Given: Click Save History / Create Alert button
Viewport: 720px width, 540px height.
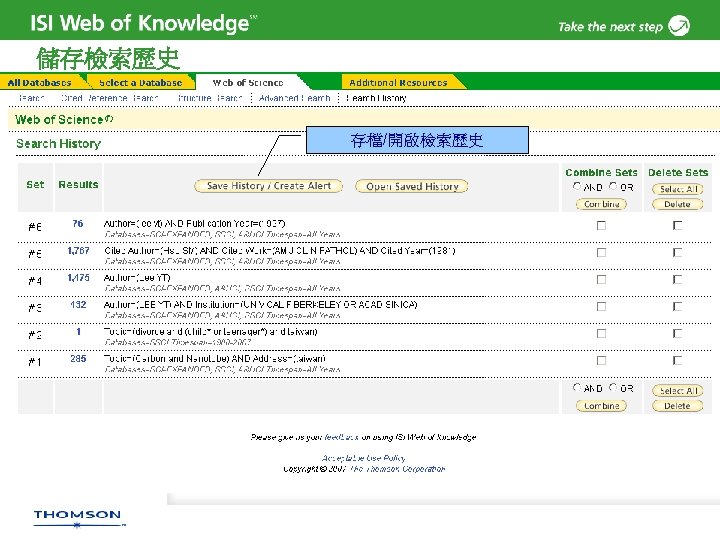Looking at the screenshot, I should click(269, 186).
